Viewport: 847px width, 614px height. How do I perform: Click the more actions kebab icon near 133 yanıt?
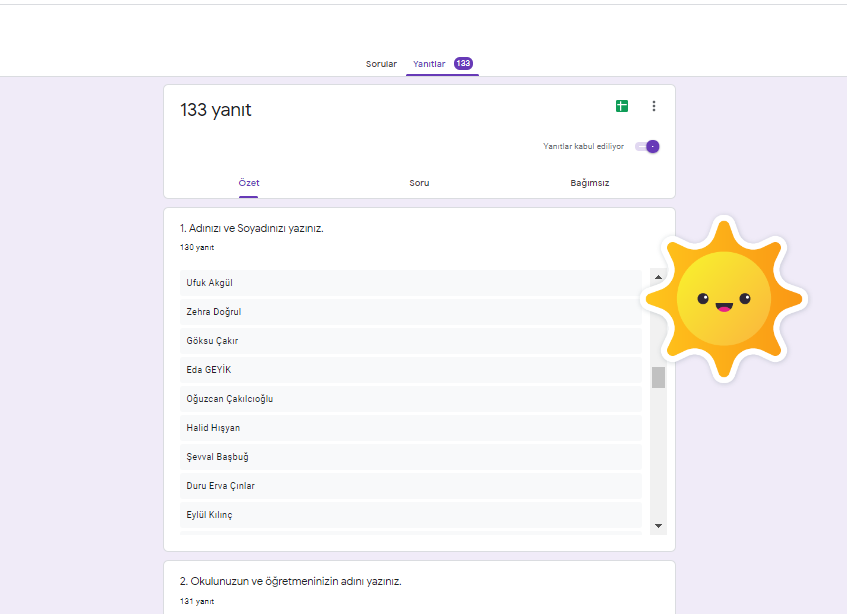pyautogui.click(x=654, y=105)
